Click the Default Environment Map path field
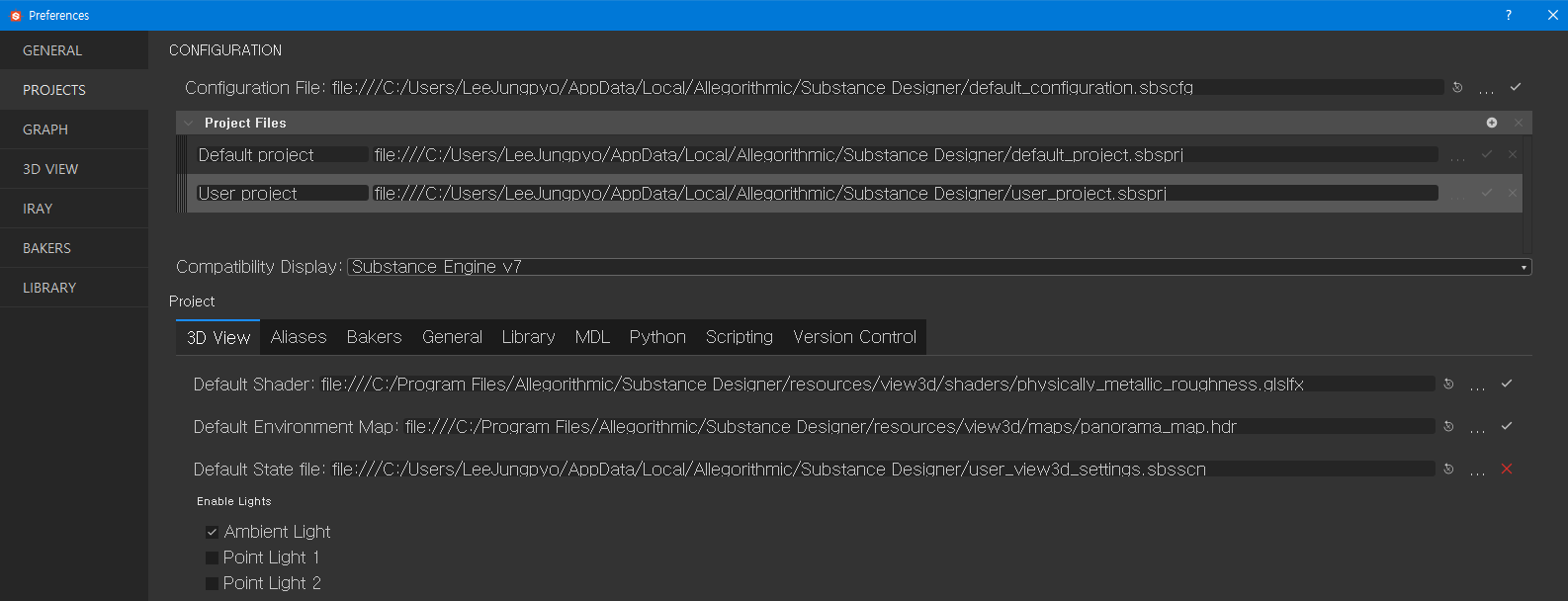The image size is (1568, 601). [919, 426]
